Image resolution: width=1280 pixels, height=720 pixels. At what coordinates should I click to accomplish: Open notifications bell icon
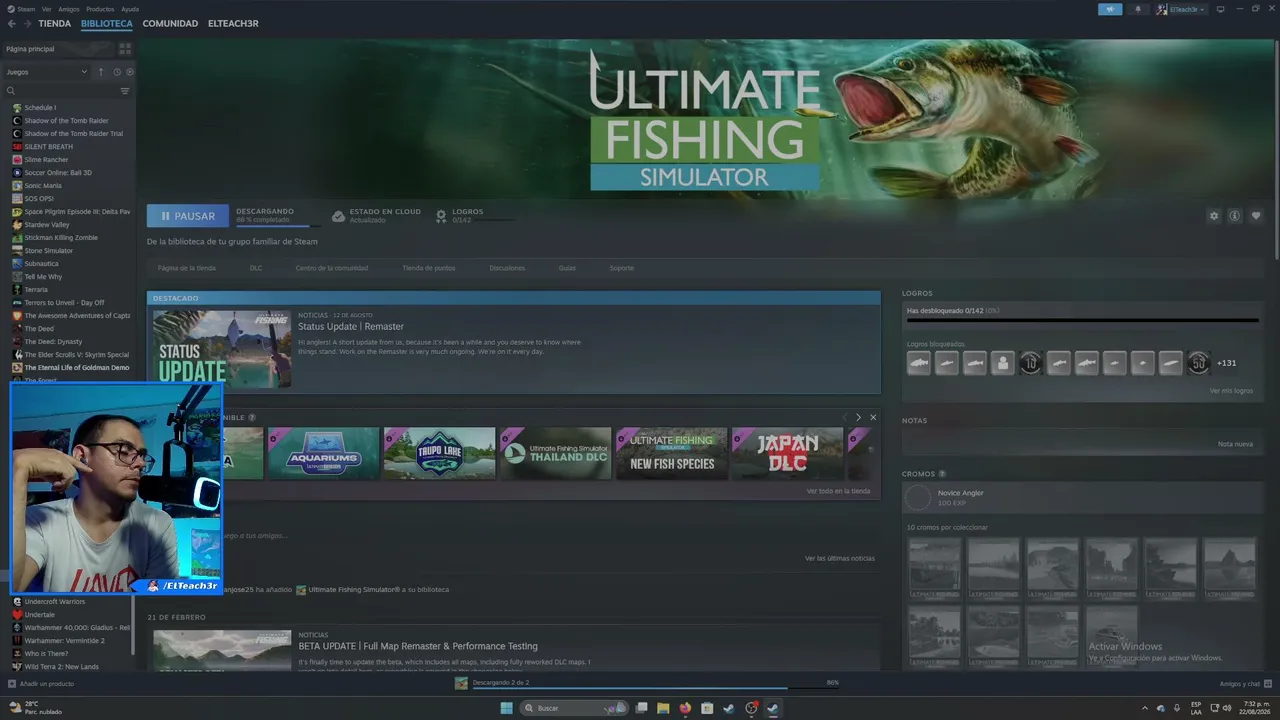[1138, 9]
